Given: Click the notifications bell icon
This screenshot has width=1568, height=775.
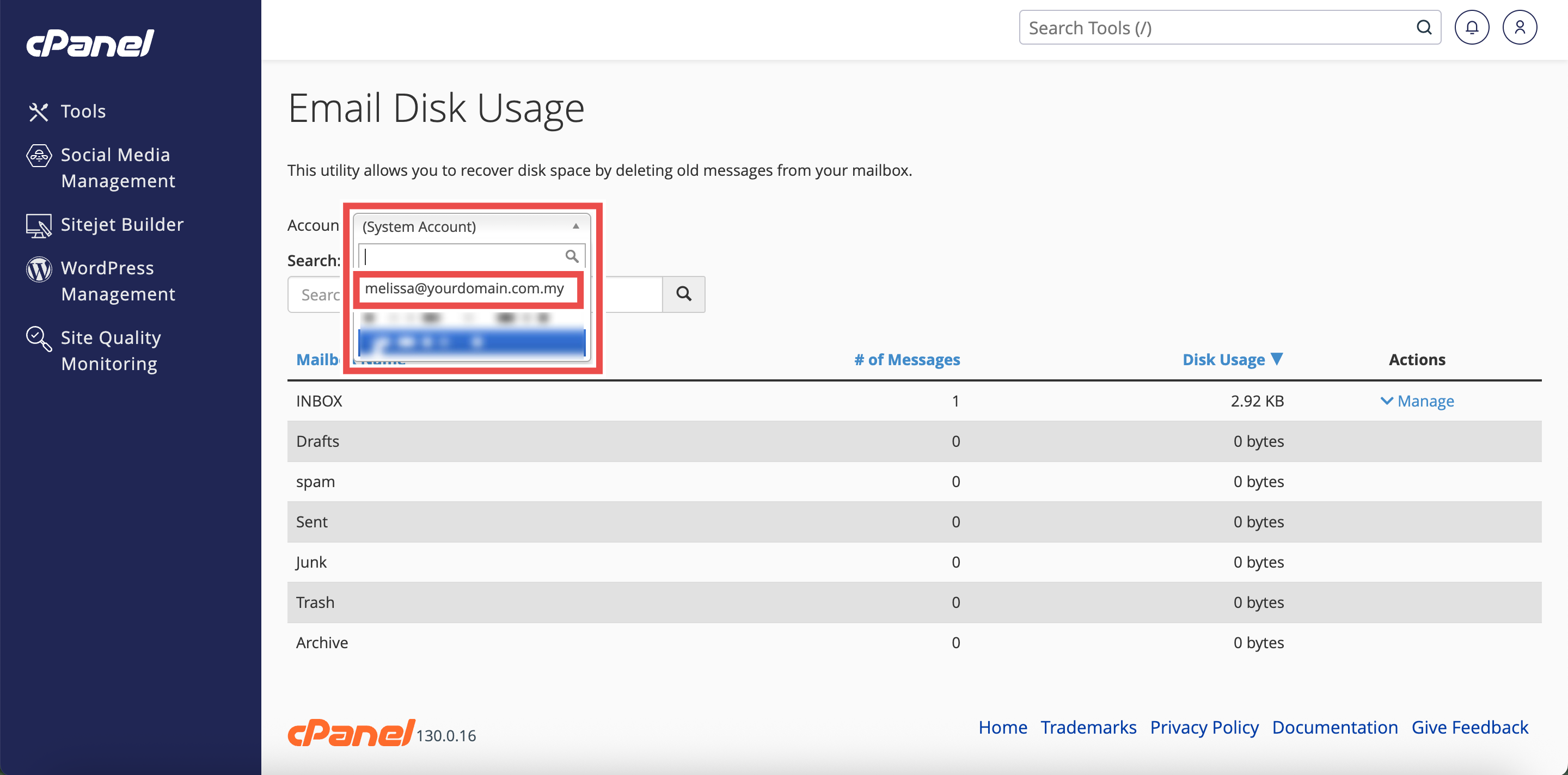Looking at the screenshot, I should point(1471,27).
